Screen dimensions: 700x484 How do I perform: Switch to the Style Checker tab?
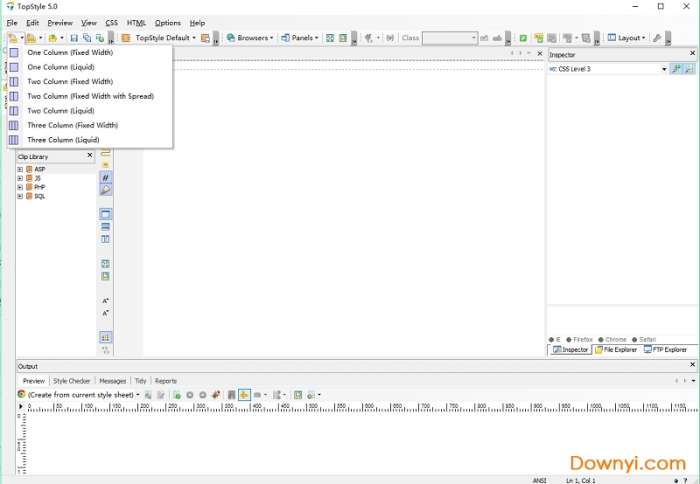coord(72,381)
